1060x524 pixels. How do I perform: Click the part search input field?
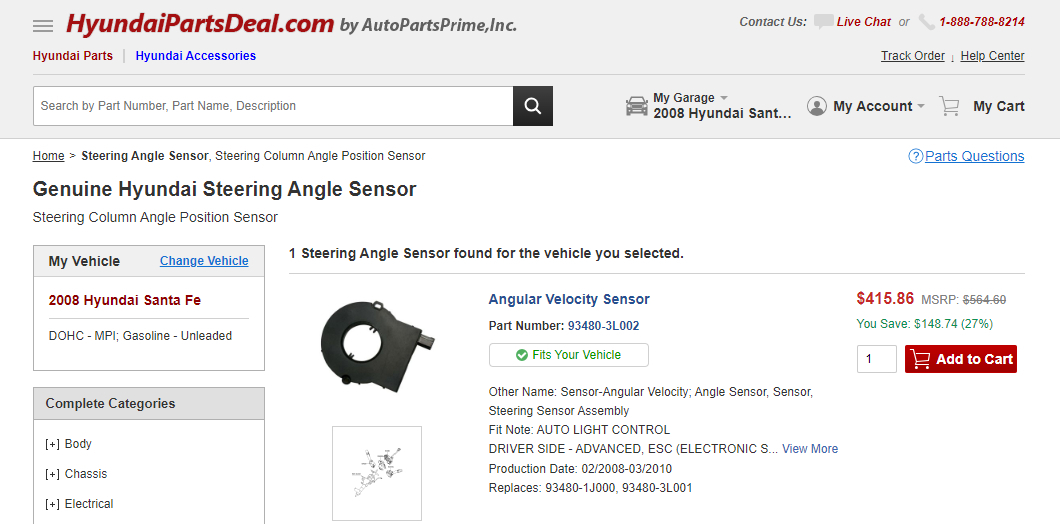[x=273, y=106]
